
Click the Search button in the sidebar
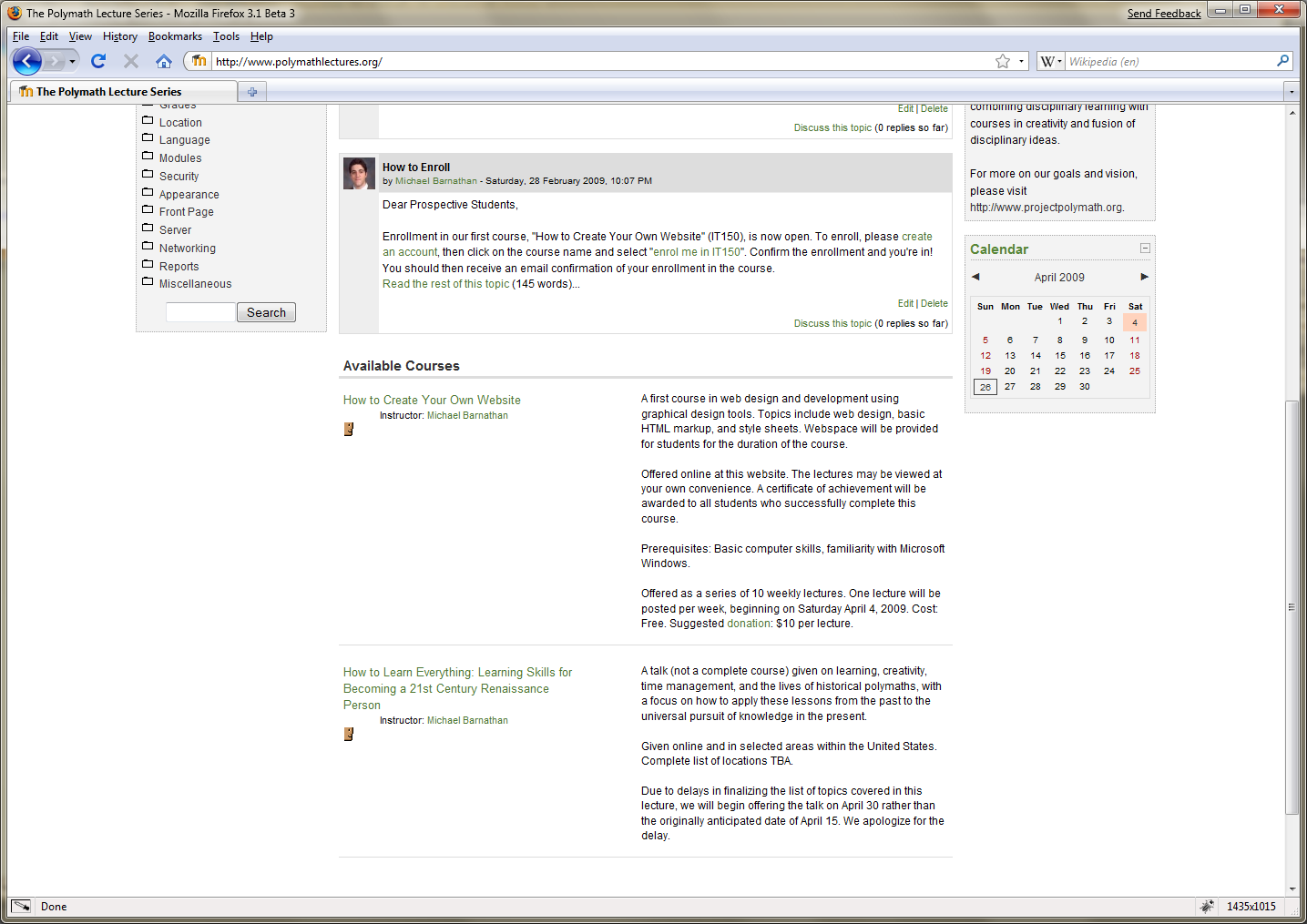[x=266, y=312]
